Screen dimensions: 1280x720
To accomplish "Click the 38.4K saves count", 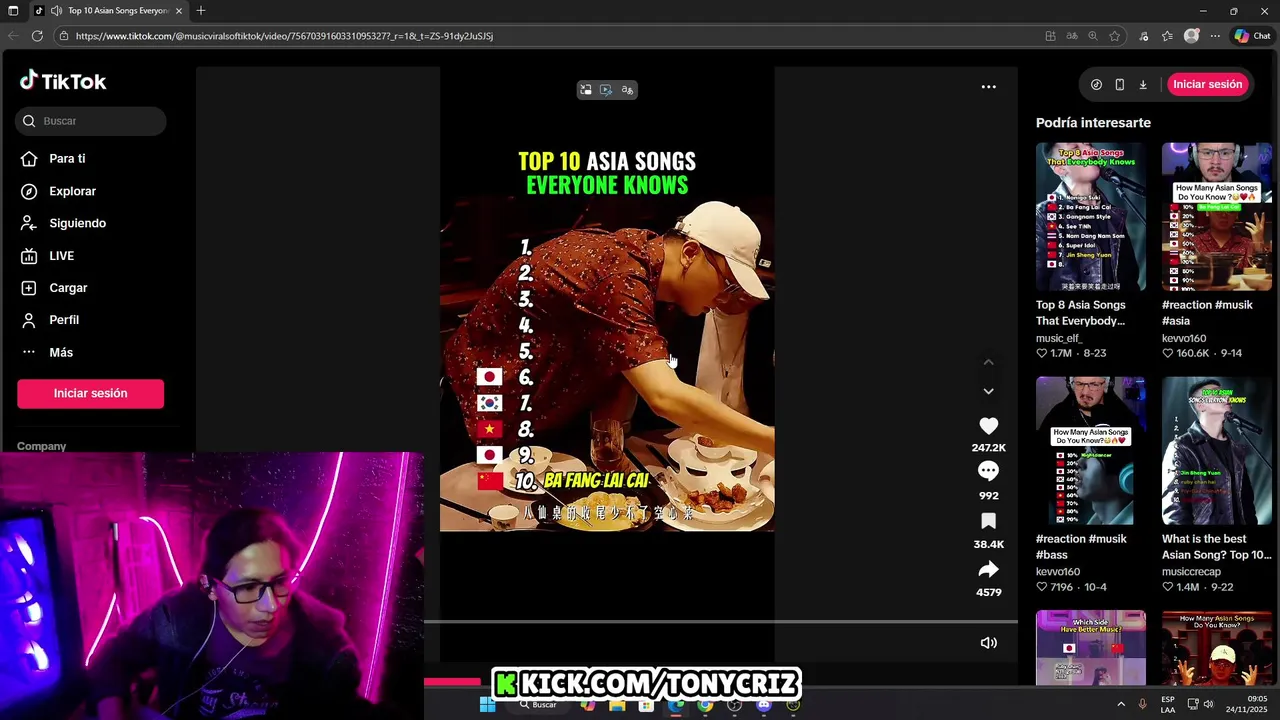I will pyautogui.click(x=988, y=545).
